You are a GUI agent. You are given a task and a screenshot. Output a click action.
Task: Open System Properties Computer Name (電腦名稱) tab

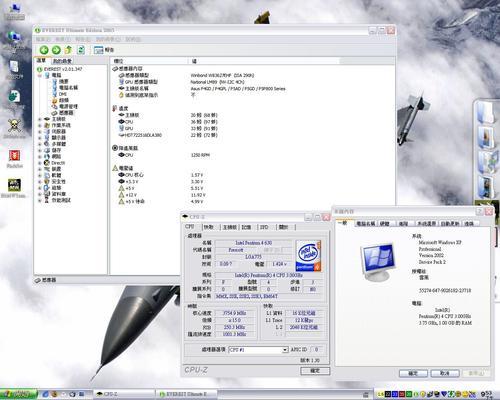click(366, 224)
